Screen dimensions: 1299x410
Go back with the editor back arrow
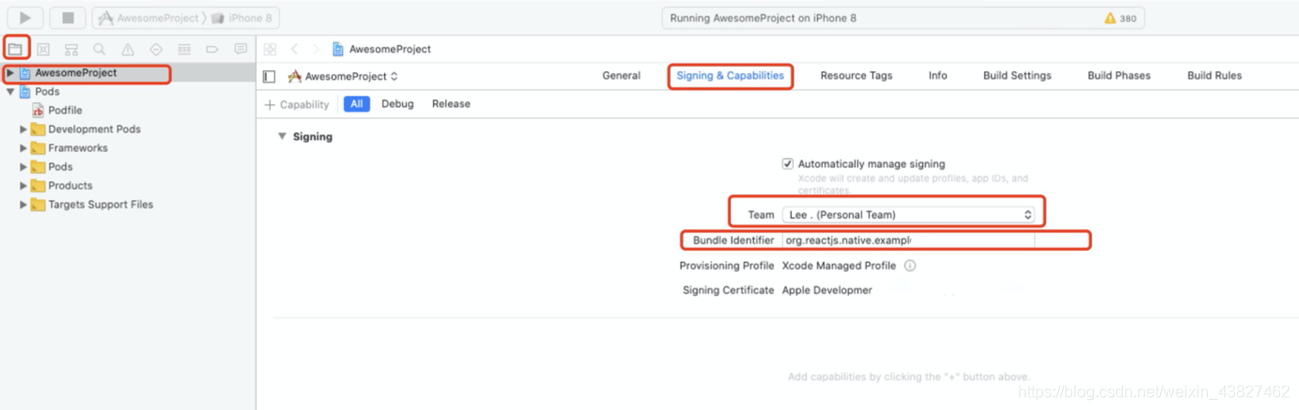(295, 49)
